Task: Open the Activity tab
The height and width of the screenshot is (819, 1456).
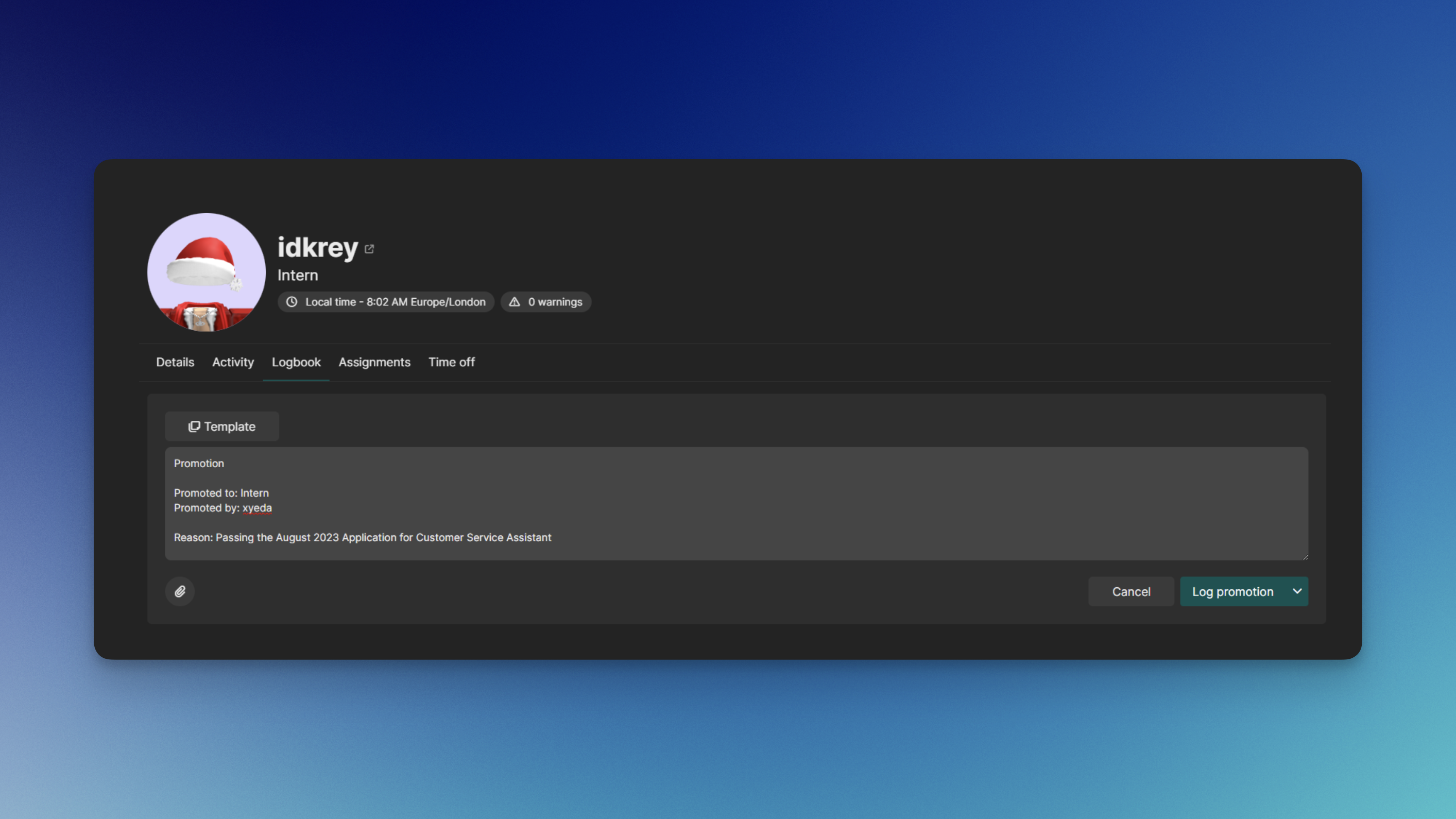Action: point(233,362)
